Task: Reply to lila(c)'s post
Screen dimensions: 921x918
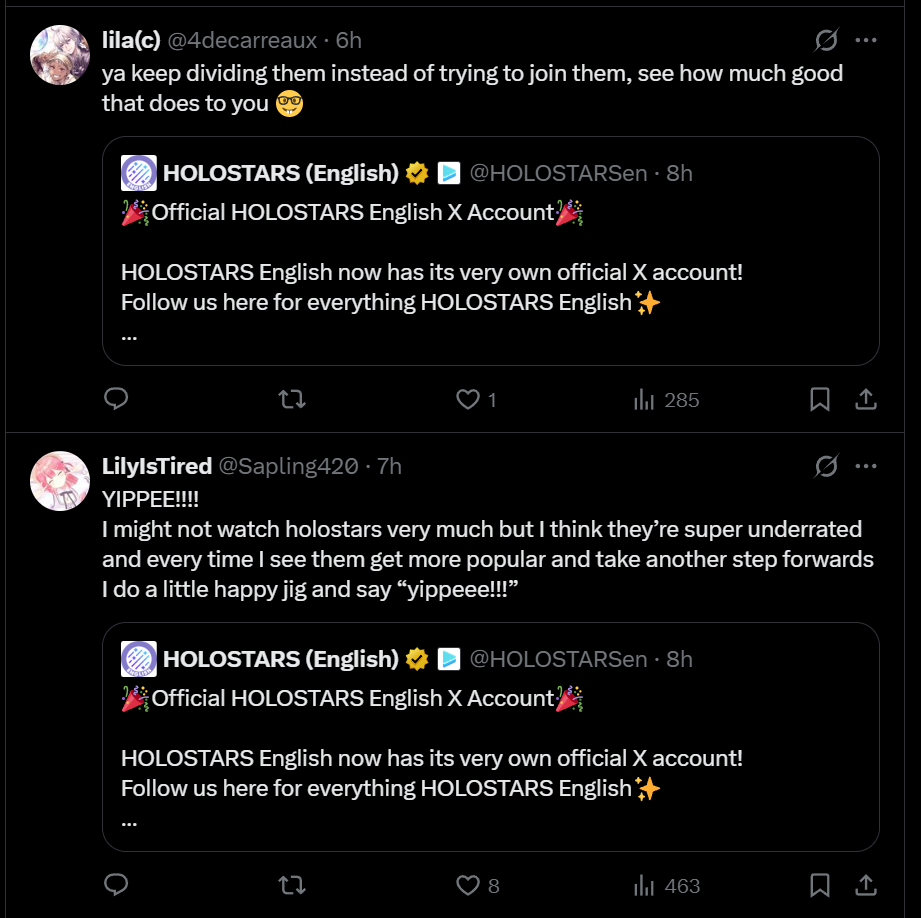Action: point(116,400)
